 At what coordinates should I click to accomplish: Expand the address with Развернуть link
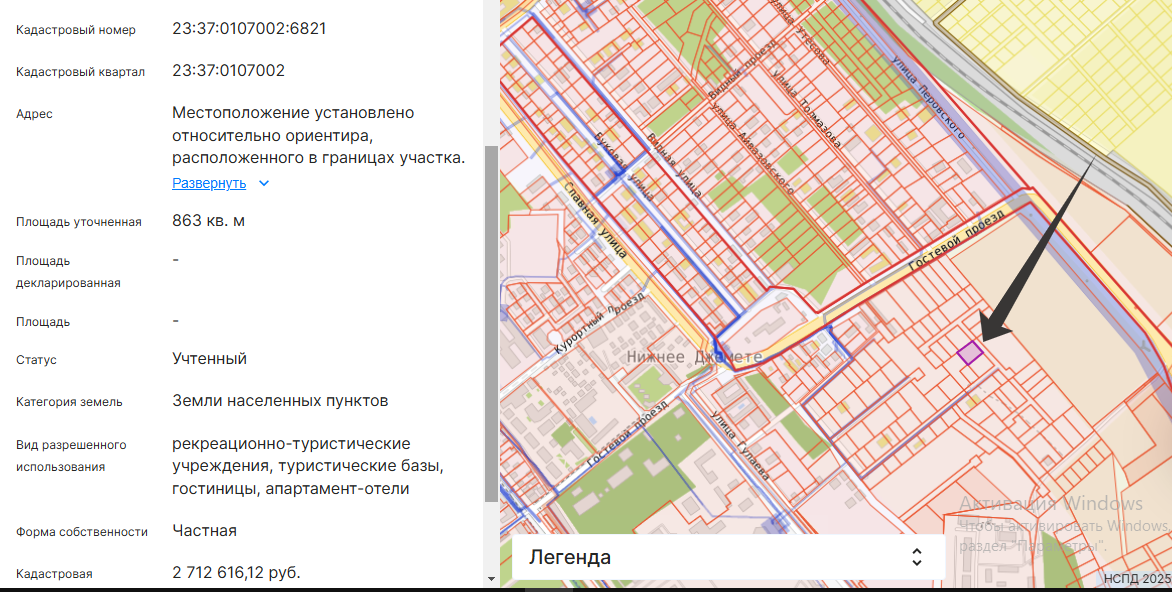pyautogui.click(x=209, y=183)
